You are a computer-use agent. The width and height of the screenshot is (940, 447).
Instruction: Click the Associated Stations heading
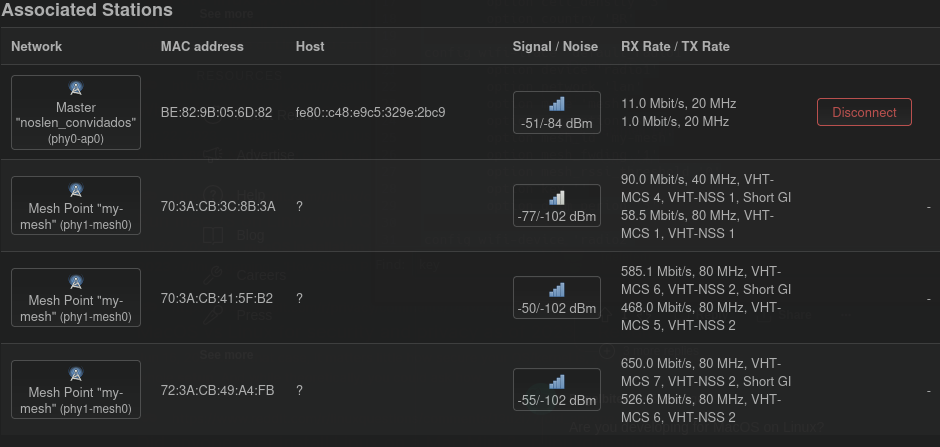pos(88,10)
